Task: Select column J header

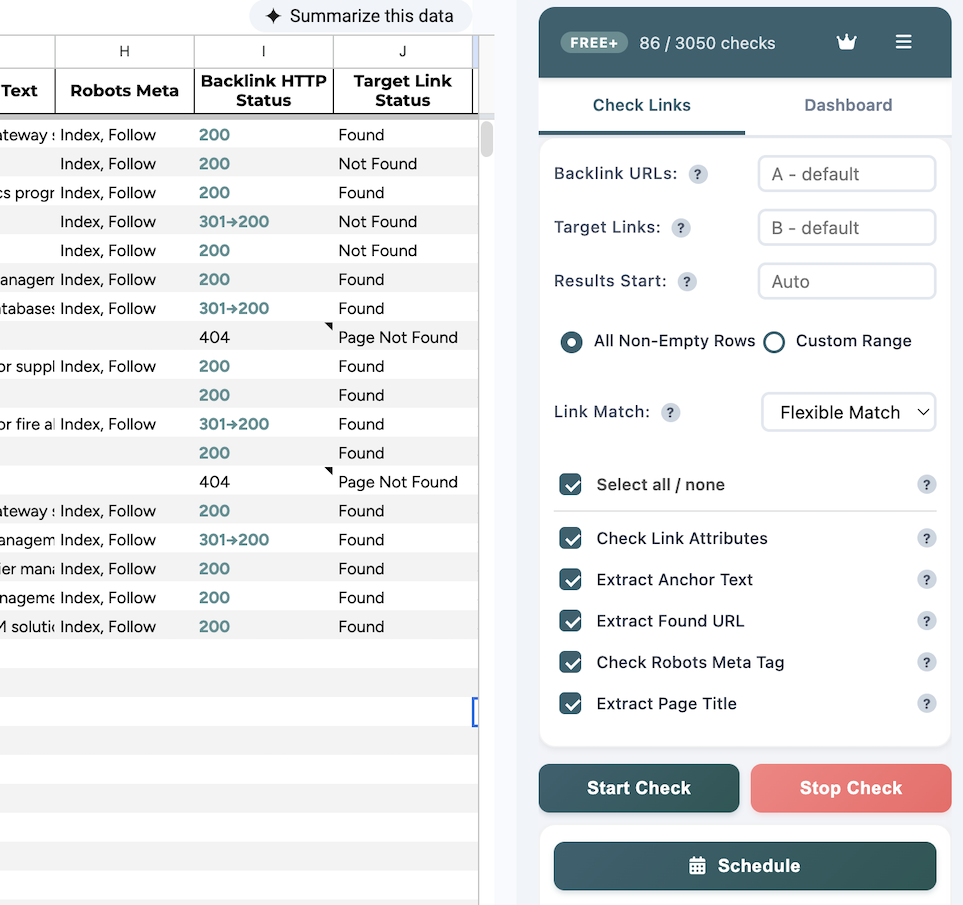Action: click(403, 52)
